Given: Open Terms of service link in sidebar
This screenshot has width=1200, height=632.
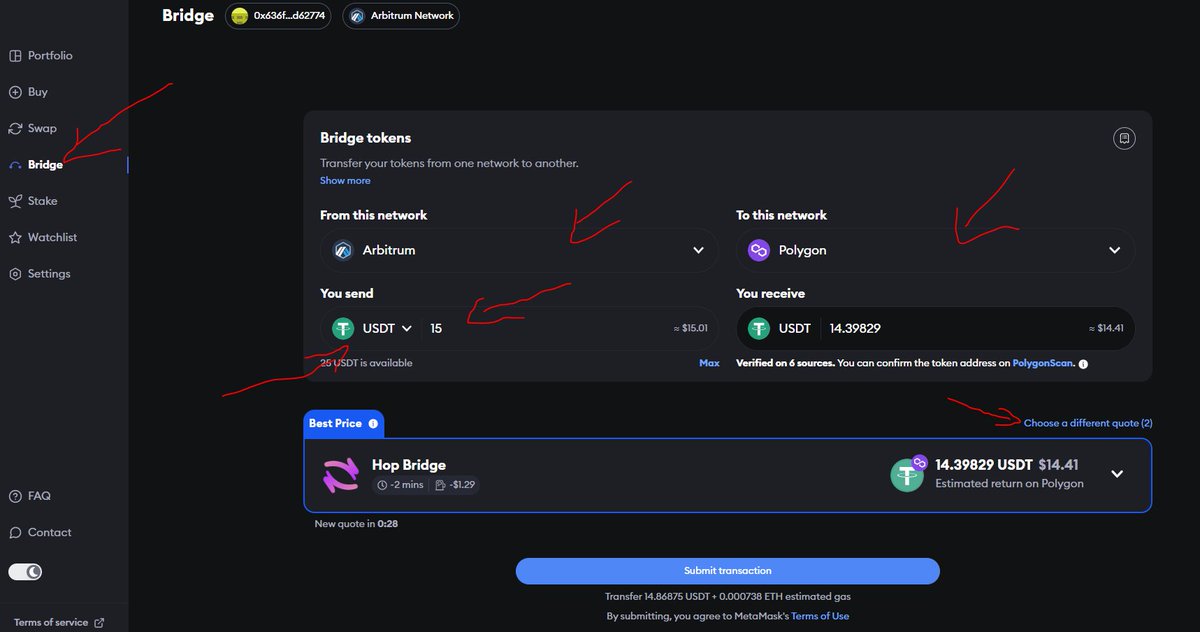Looking at the screenshot, I should coord(51,622).
